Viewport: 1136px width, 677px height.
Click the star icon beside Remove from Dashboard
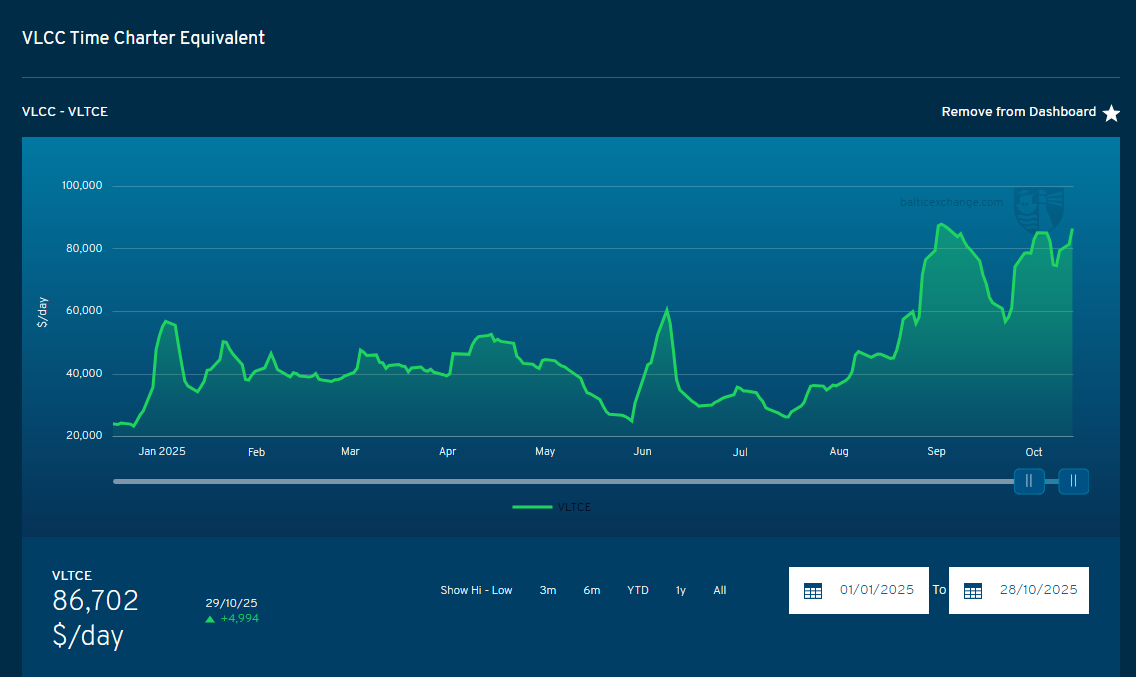point(1111,113)
